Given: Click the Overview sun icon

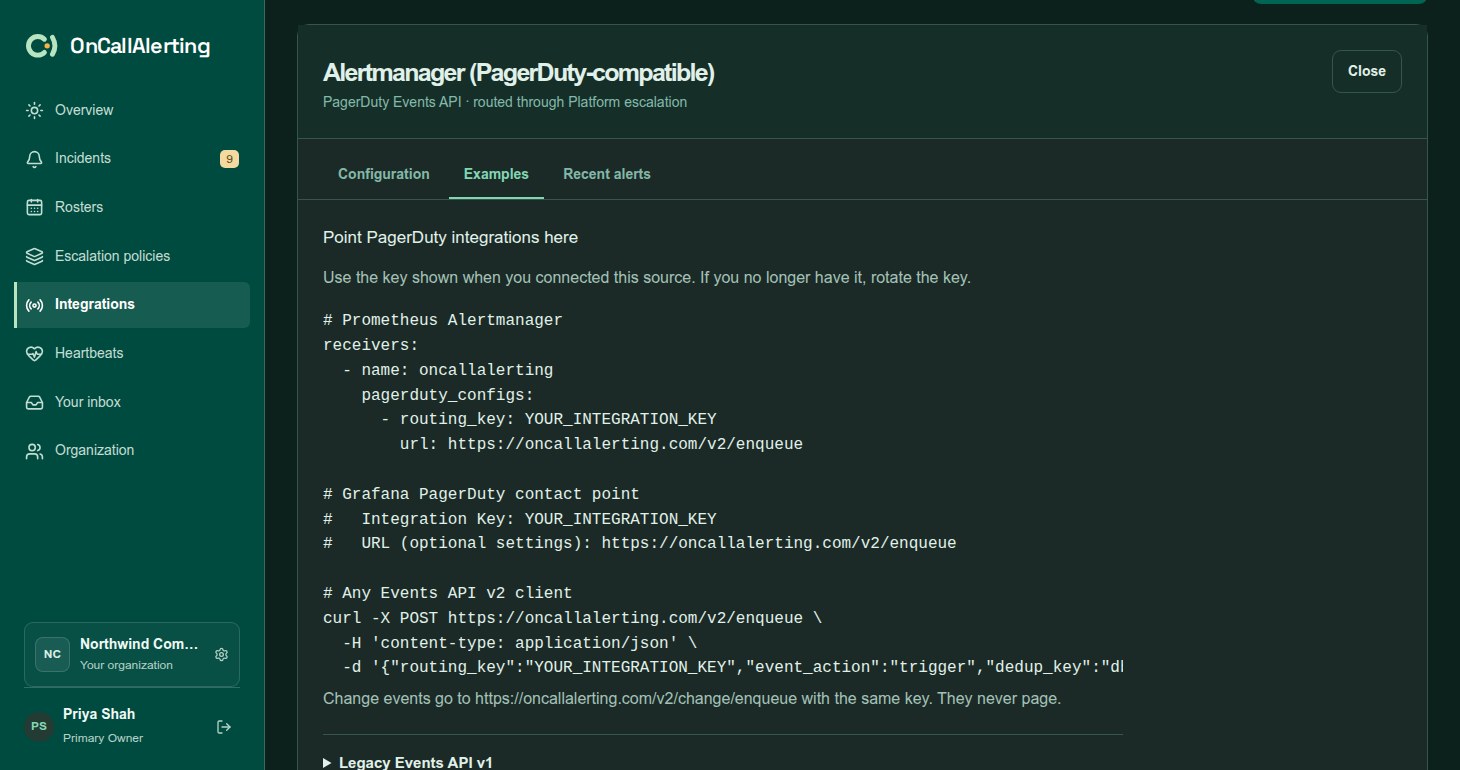Looking at the screenshot, I should click(34, 110).
